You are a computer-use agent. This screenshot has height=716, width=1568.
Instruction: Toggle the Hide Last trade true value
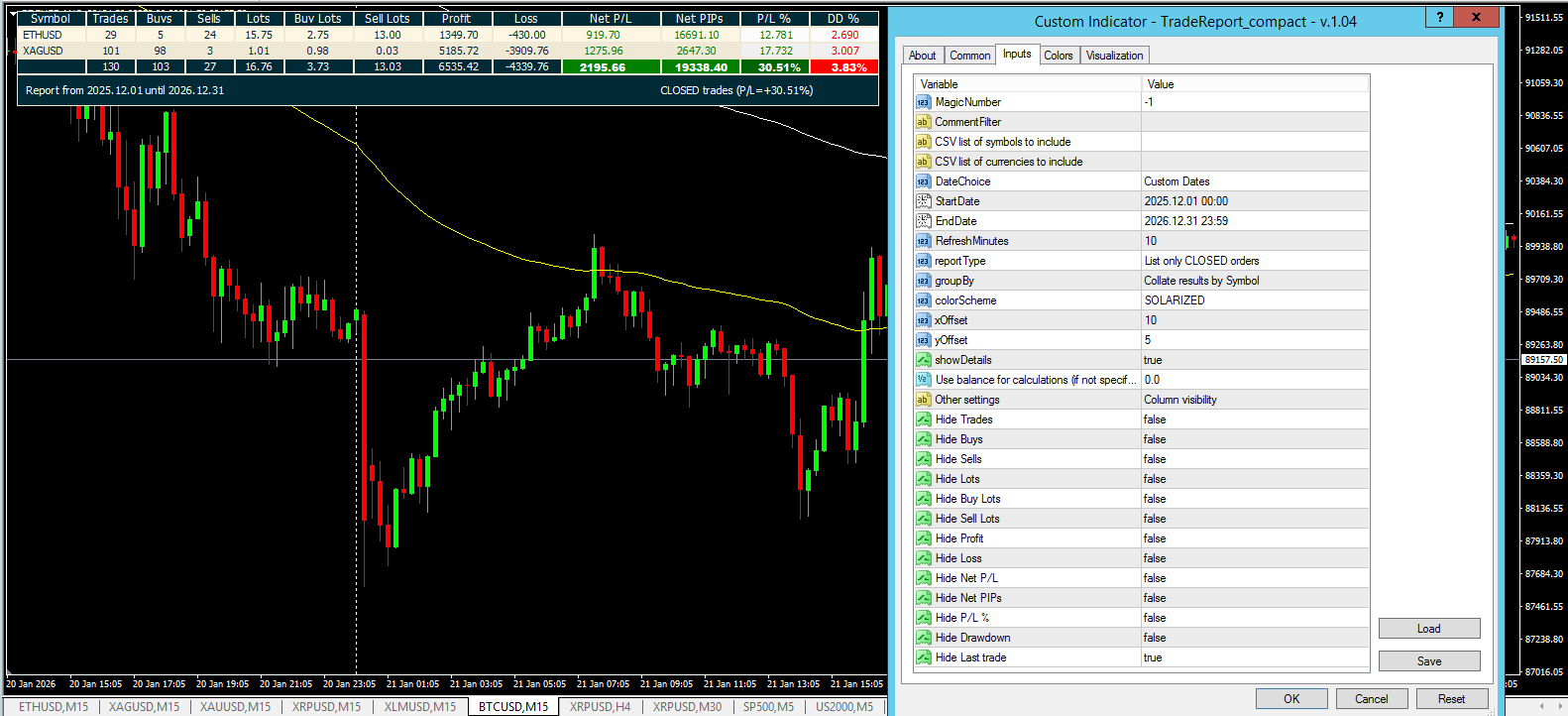[1153, 657]
